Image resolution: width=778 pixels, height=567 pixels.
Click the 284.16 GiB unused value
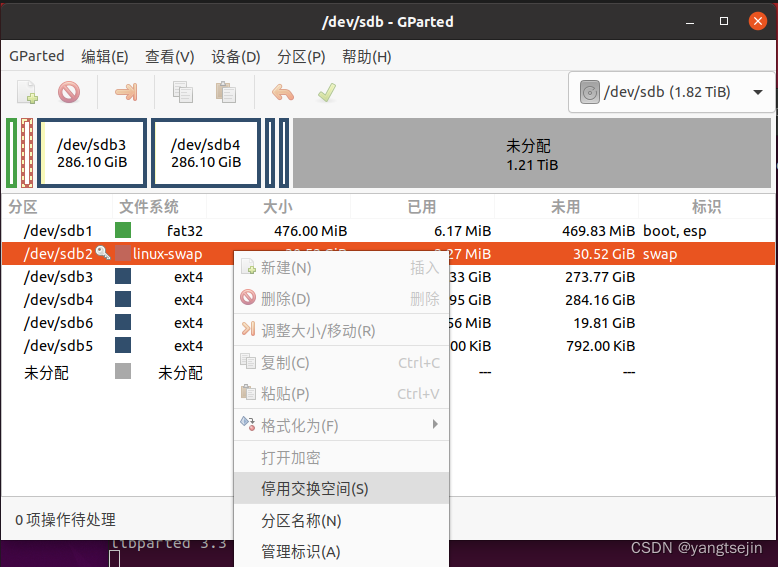(600, 300)
